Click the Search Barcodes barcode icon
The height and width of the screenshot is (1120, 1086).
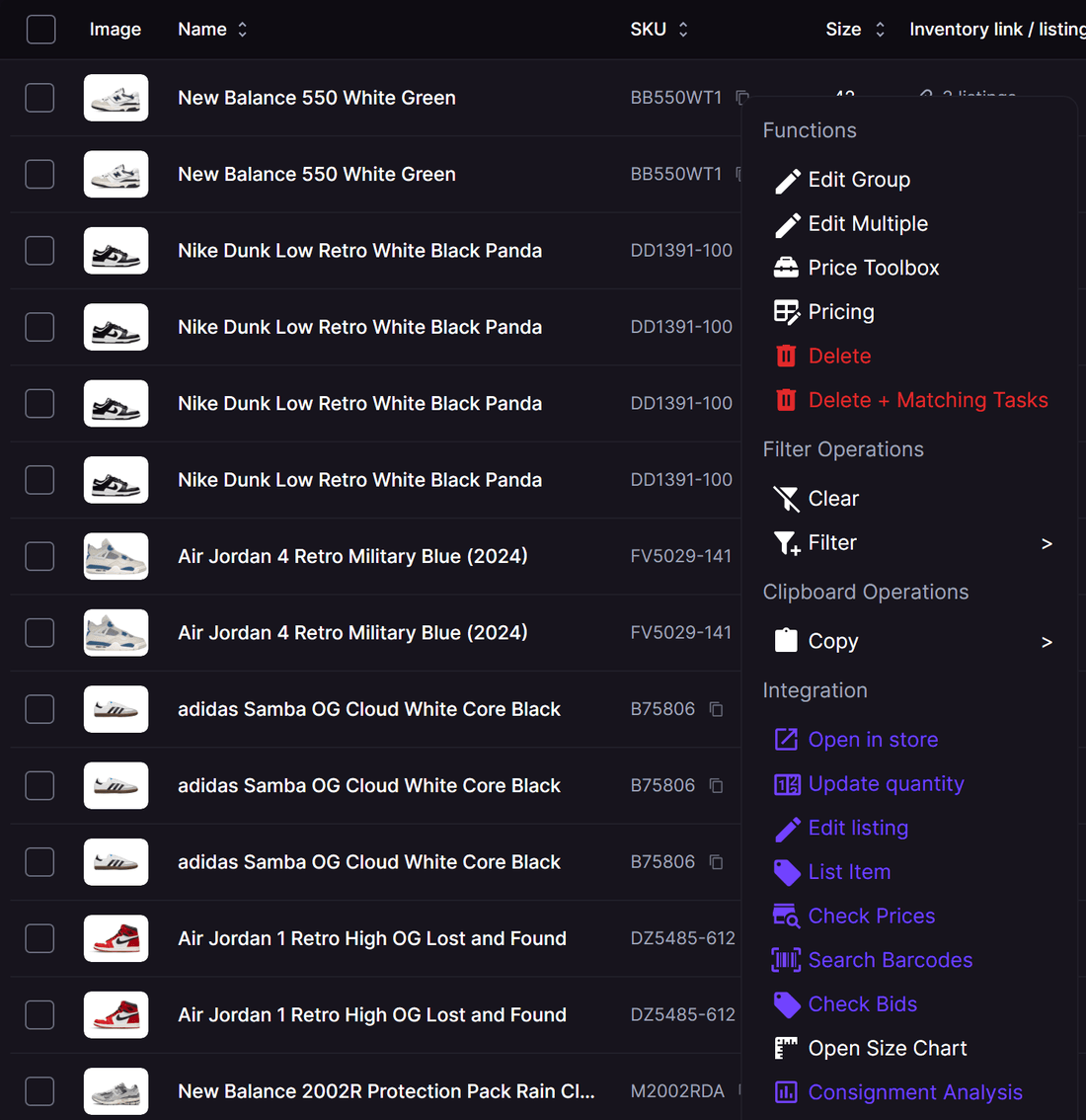(786, 960)
